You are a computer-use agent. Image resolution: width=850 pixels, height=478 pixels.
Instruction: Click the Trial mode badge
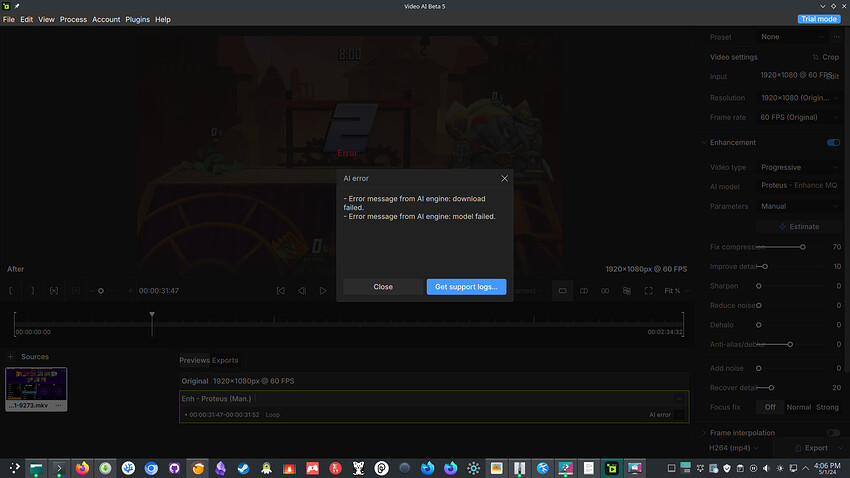click(x=819, y=19)
